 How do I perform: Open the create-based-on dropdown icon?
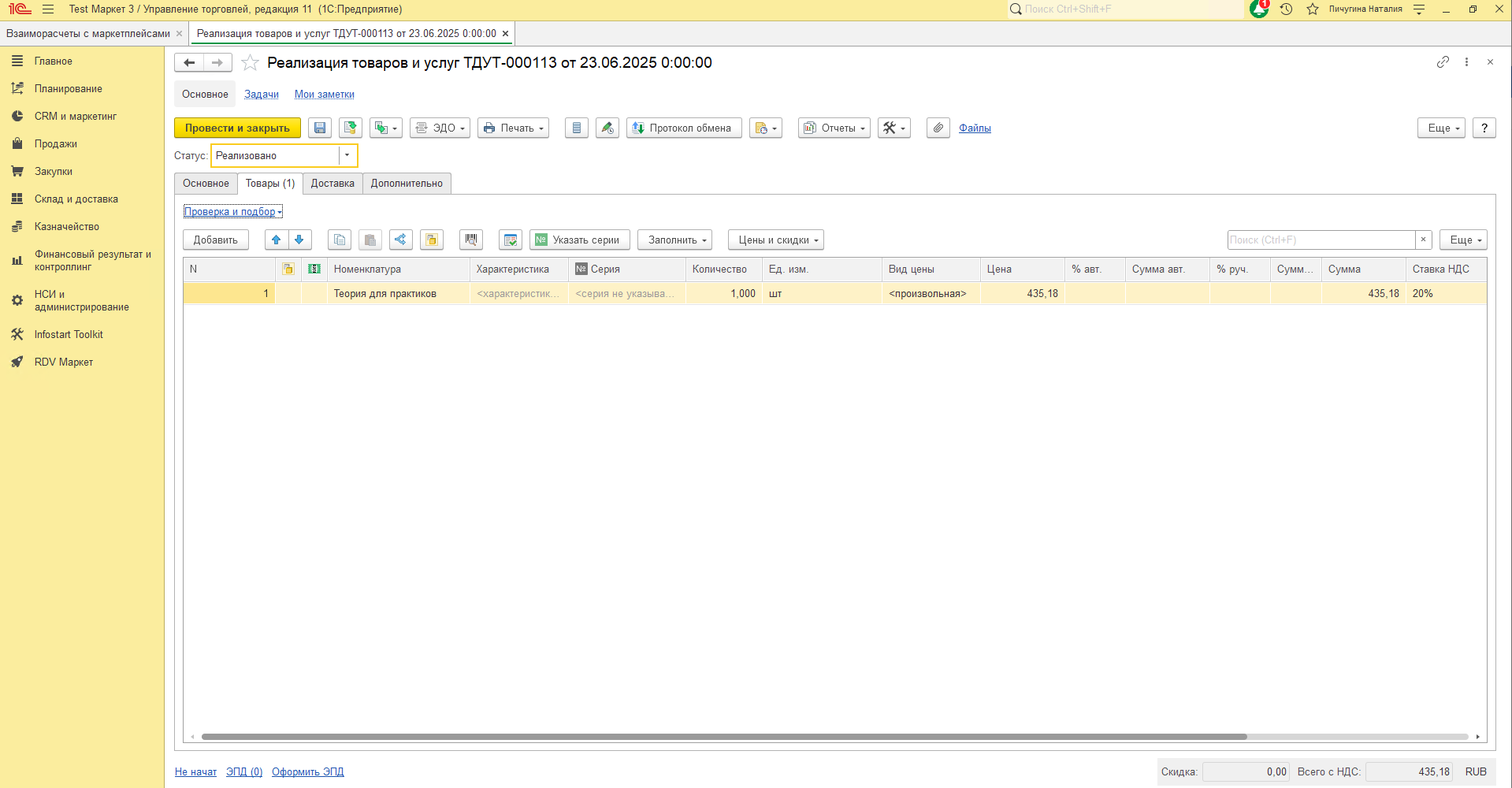point(386,128)
